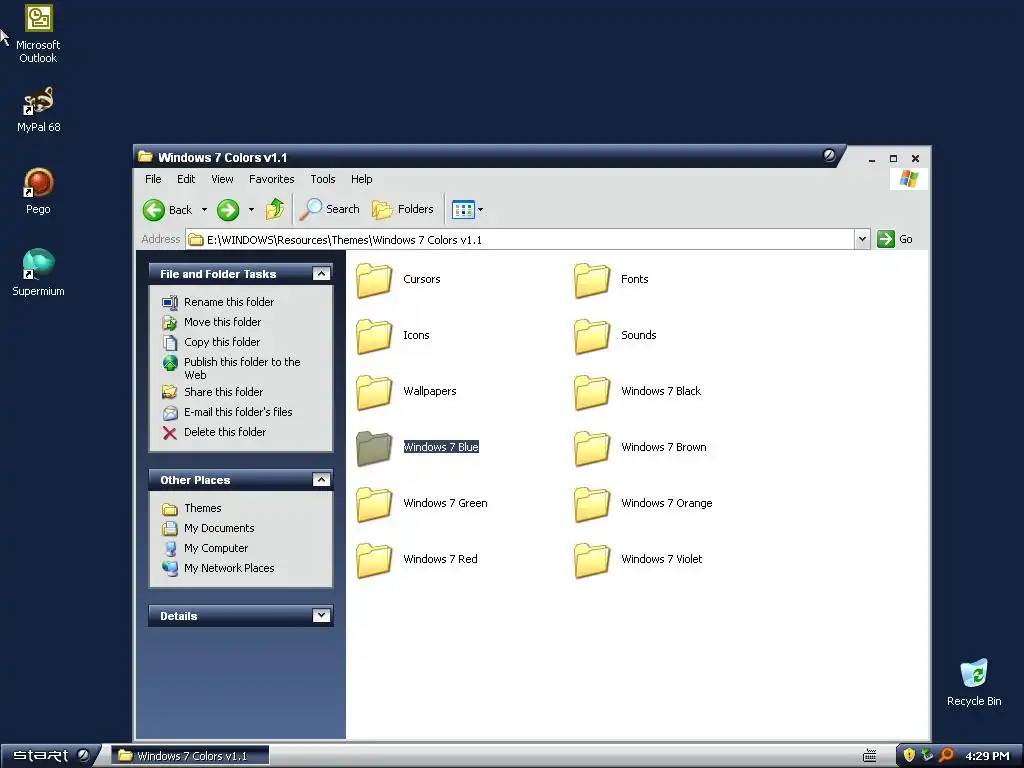
Task: Click the security shield tray icon
Action: point(908,756)
